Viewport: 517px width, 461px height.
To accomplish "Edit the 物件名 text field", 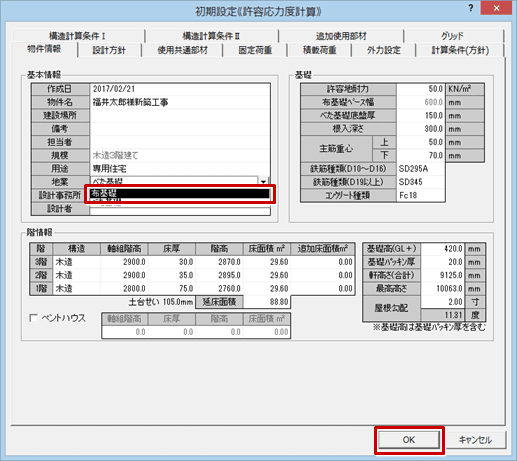I will point(180,102).
